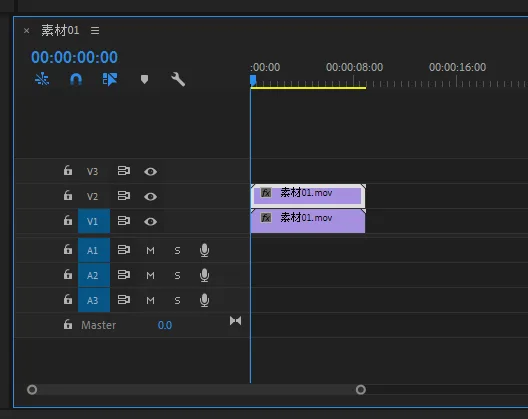Target the V3 track label
This screenshot has height=419, width=528.
click(93, 171)
